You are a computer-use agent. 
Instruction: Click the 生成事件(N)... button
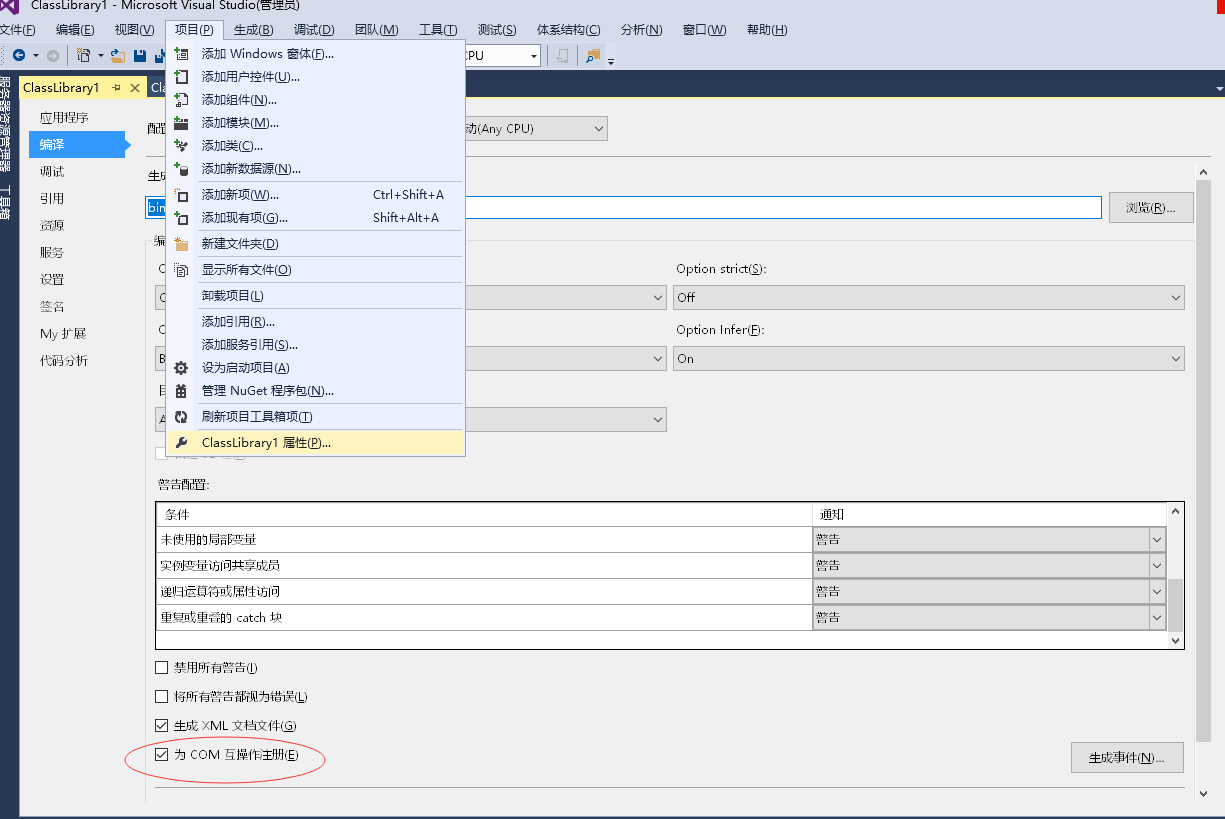coord(1127,757)
